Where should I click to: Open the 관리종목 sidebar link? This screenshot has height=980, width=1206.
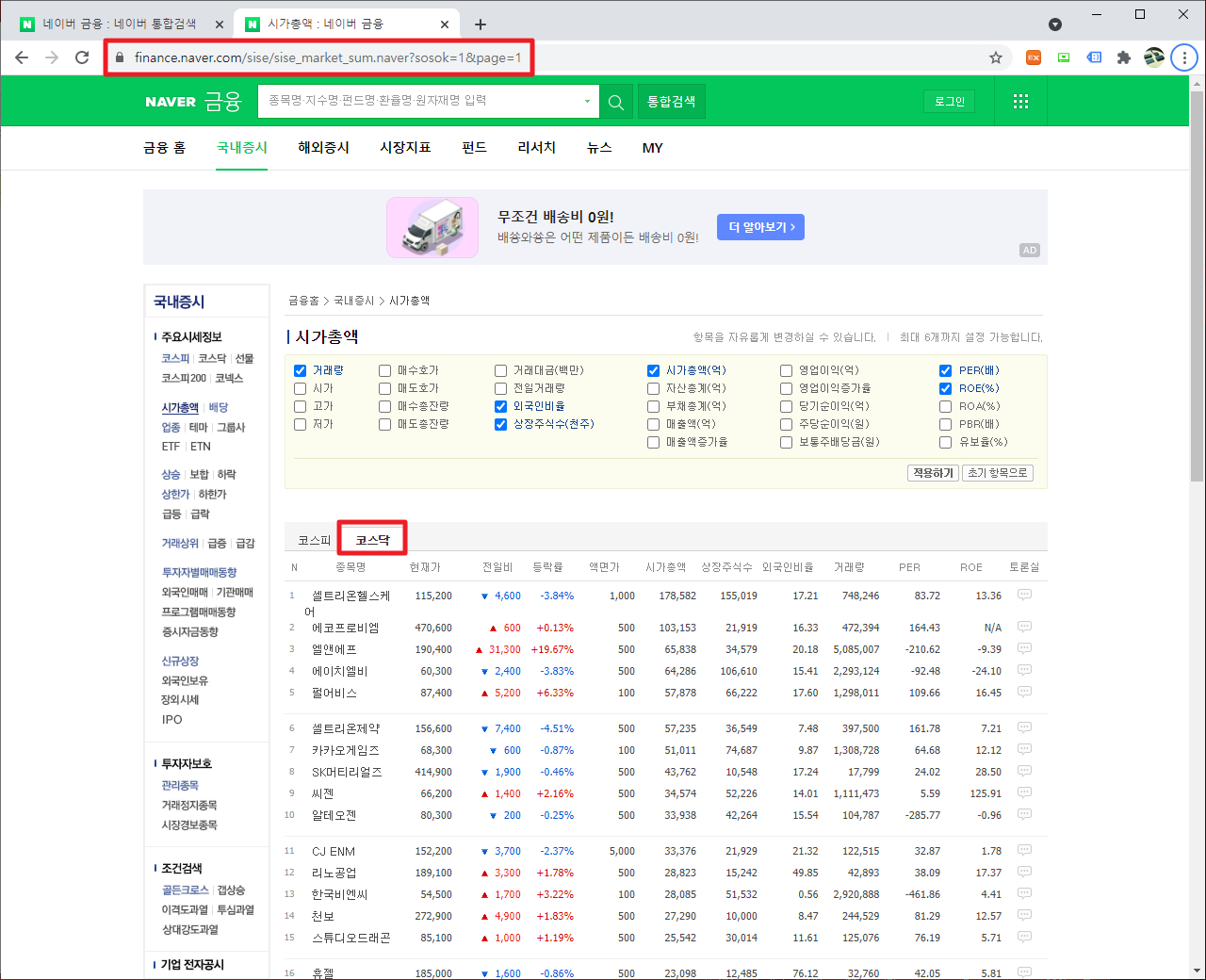[x=180, y=786]
